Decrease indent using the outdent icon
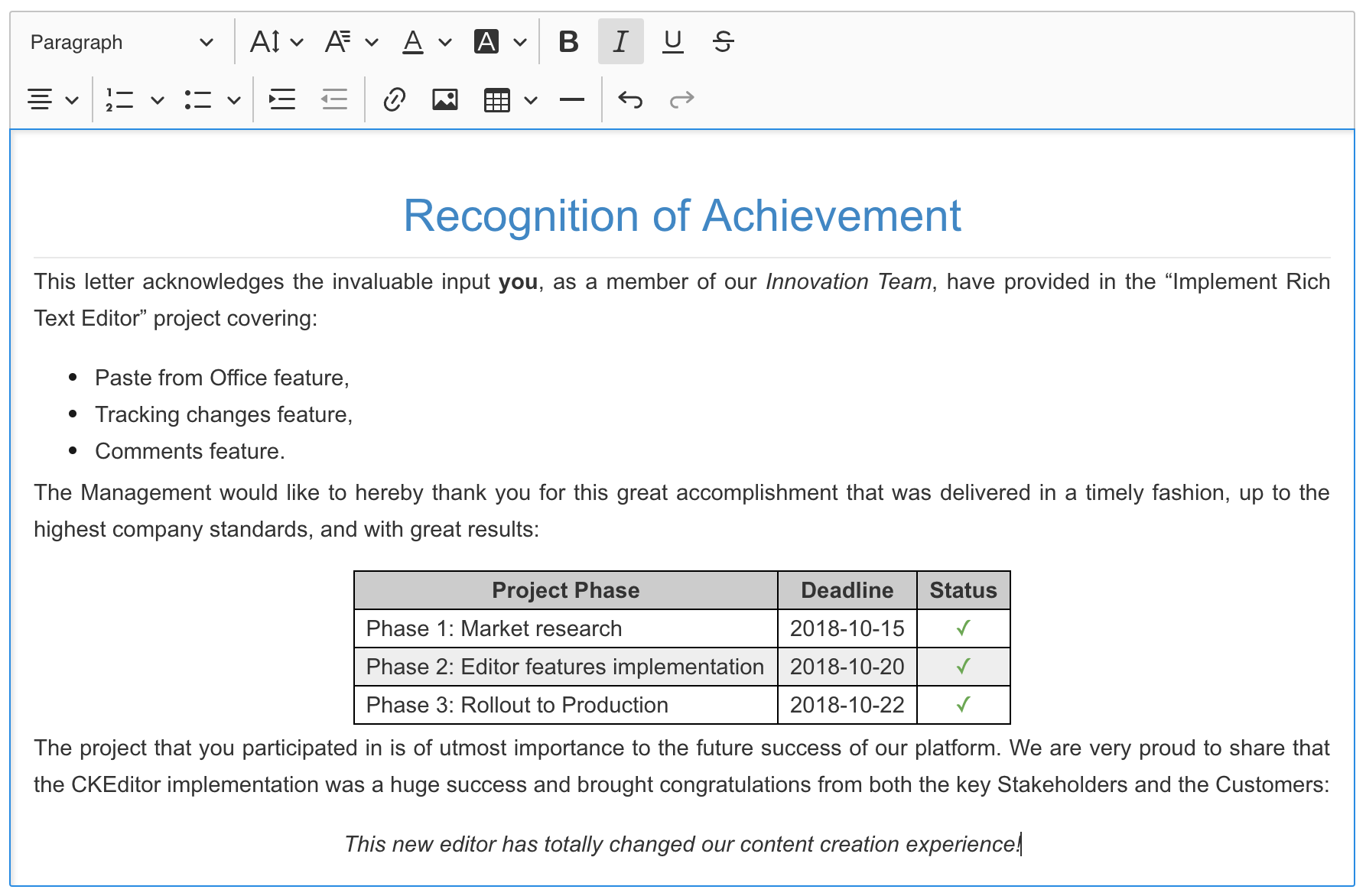1366x896 pixels. [x=334, y=99]
